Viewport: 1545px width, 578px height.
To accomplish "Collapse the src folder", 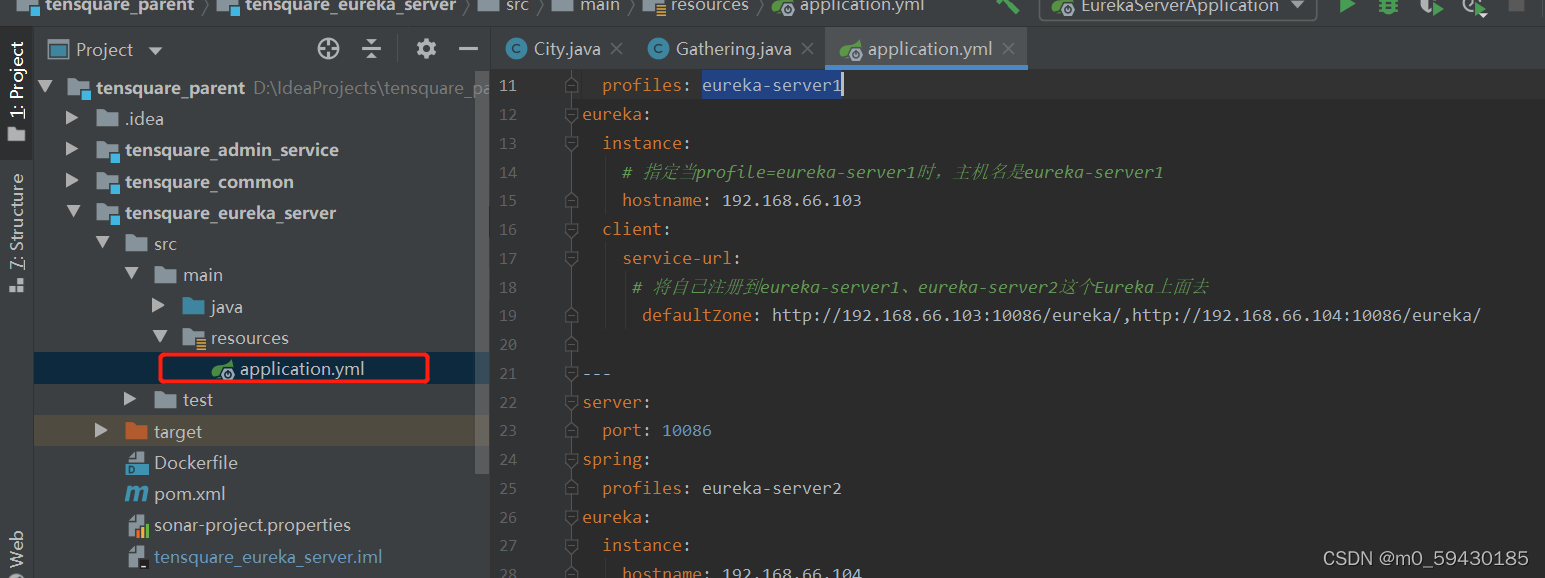I will (101, 244).
